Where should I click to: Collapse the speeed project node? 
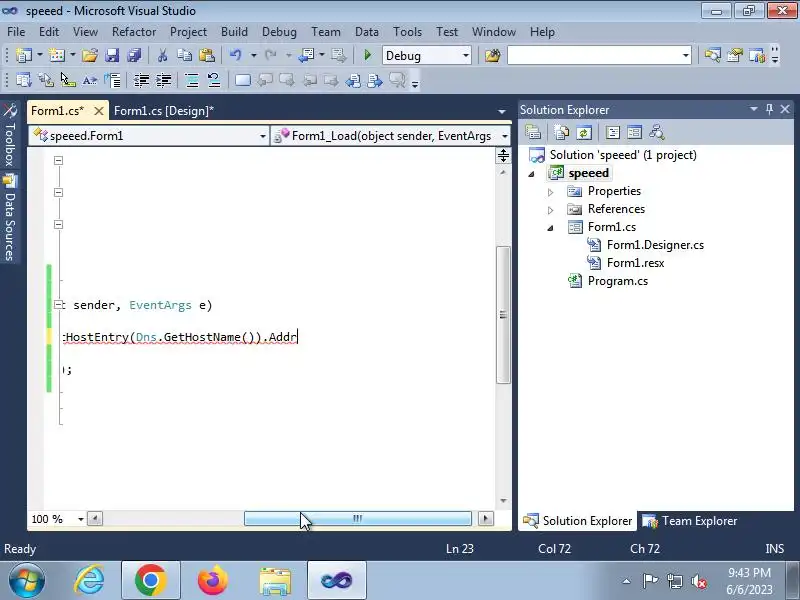(532, 174)
